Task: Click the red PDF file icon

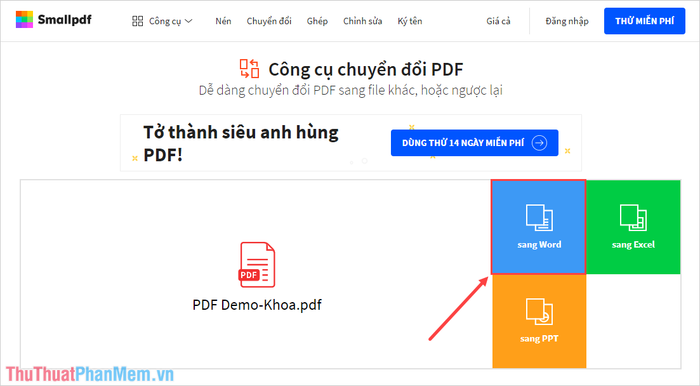Action: pyautogui.click(x=257, y=265)
